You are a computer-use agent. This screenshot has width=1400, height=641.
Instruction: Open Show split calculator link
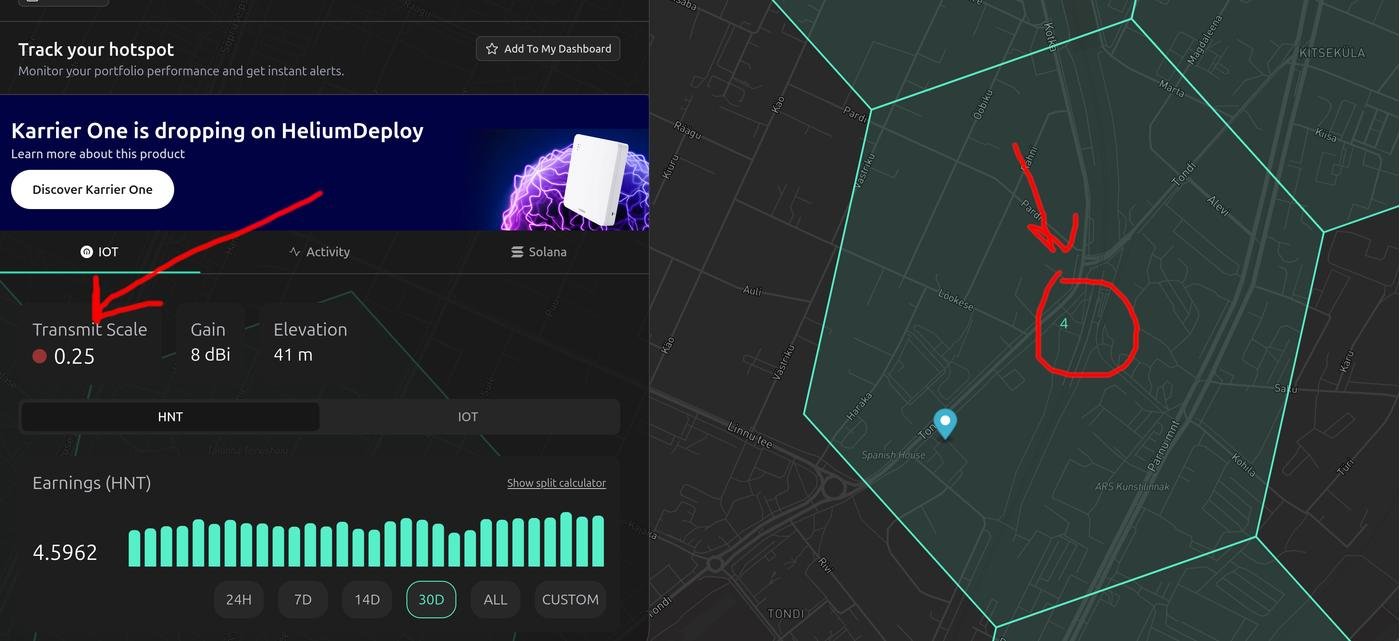click(x=556, y=483)
